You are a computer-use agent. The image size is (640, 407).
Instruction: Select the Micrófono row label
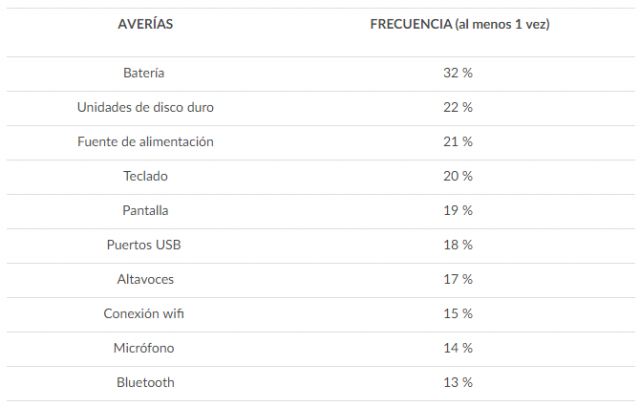pos(145,348)
